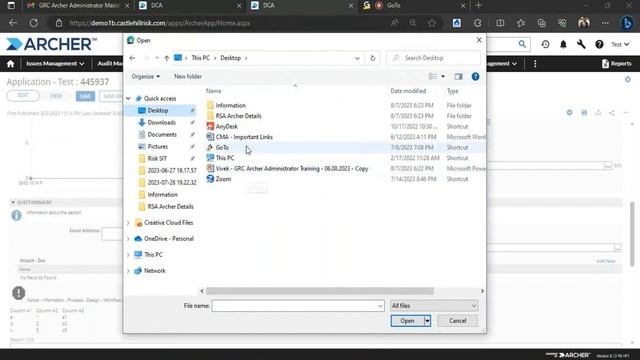Open the Archer Reports link

tap(616, 64)
